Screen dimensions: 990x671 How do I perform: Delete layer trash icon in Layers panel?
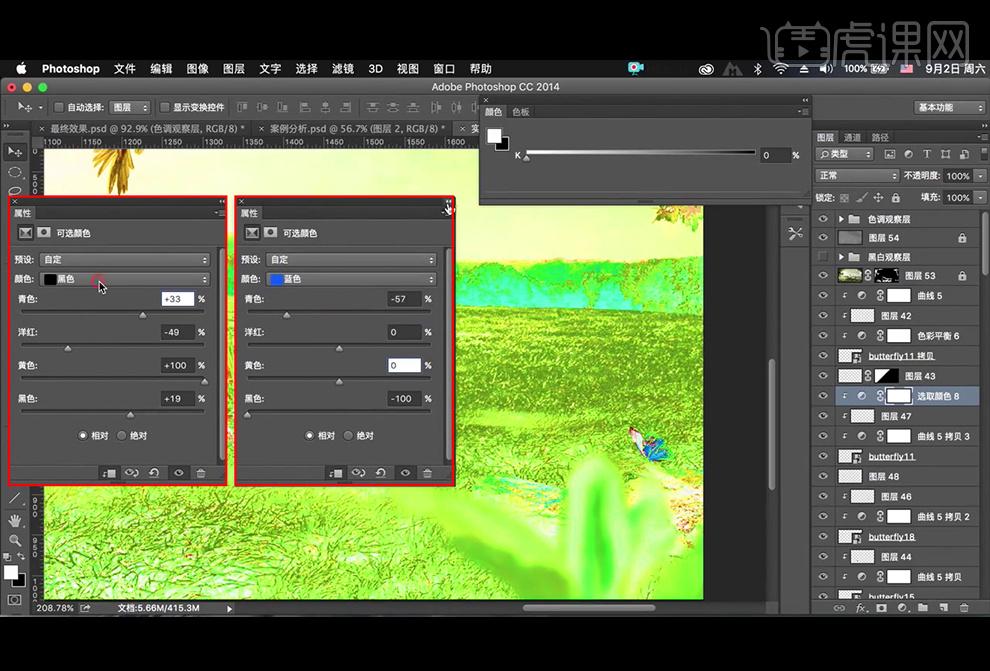964,608
